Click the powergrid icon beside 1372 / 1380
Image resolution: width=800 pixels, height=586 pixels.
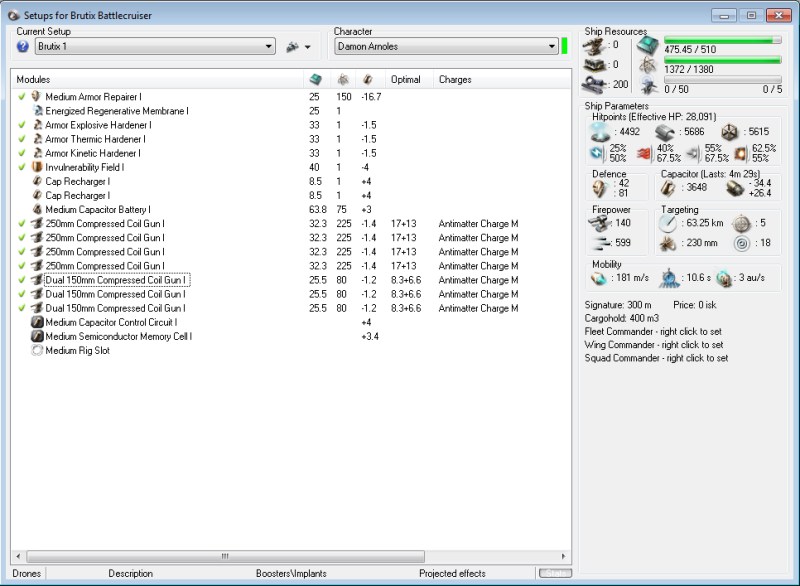pos(648,65)
